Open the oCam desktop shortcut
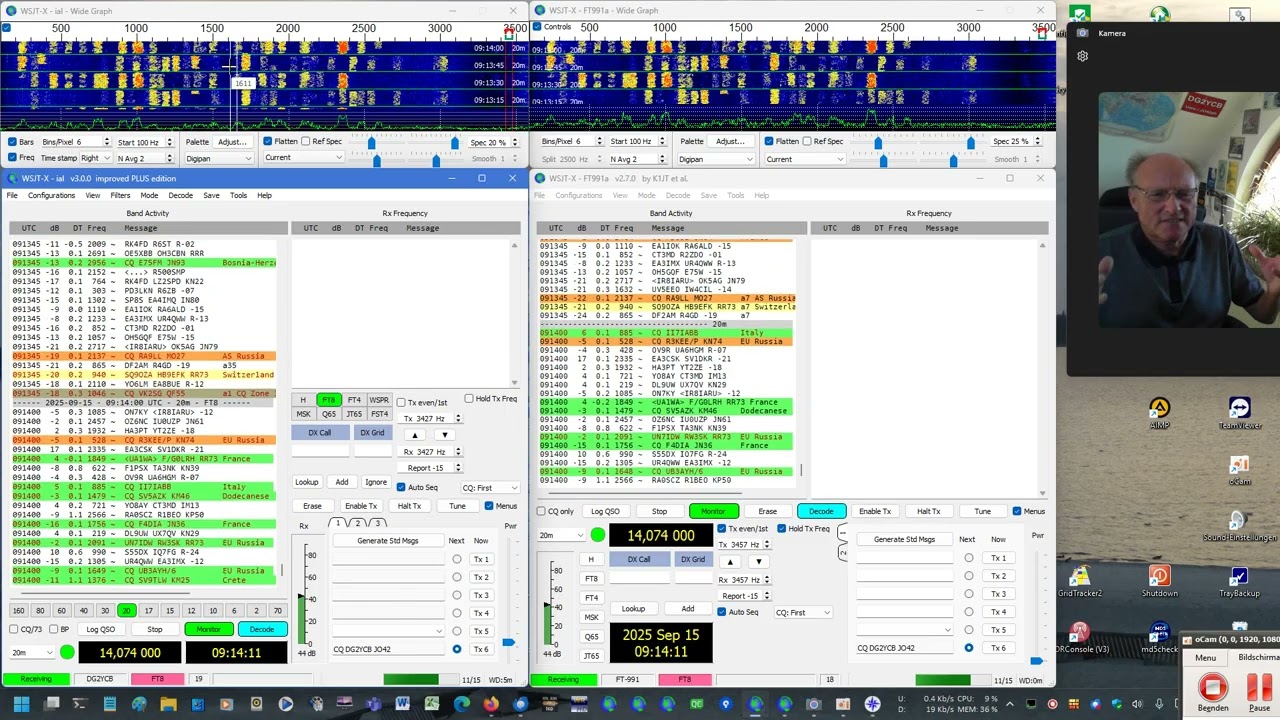Screen dimensions: 1280x720 (1239, 470)
